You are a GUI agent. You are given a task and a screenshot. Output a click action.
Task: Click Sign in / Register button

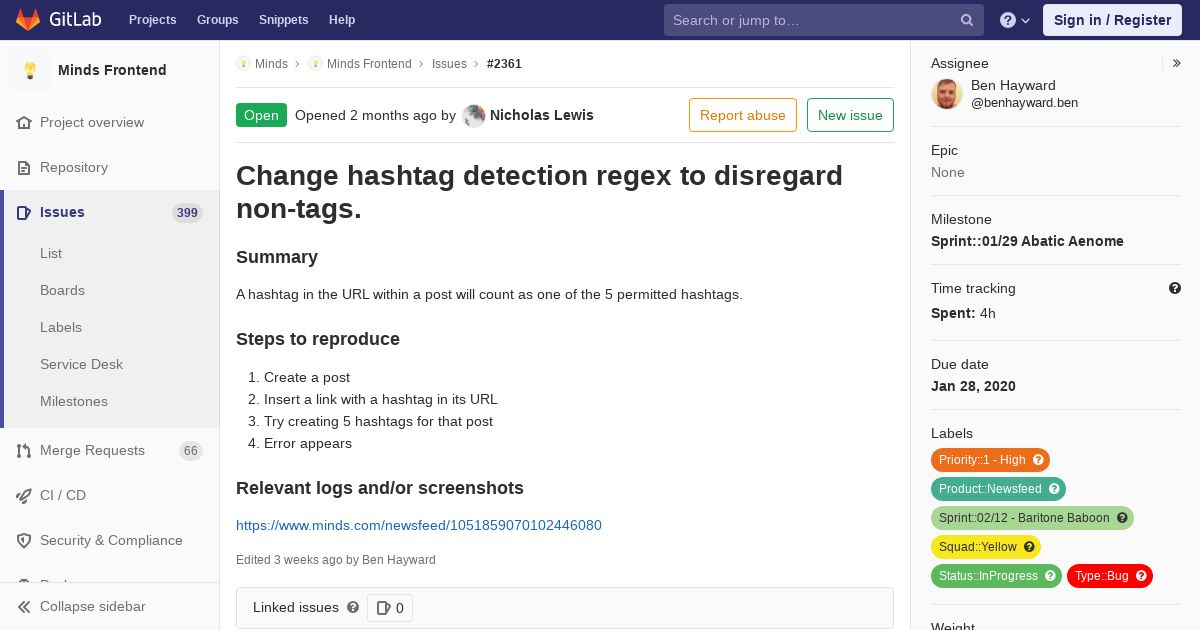tap(1112, 20)
